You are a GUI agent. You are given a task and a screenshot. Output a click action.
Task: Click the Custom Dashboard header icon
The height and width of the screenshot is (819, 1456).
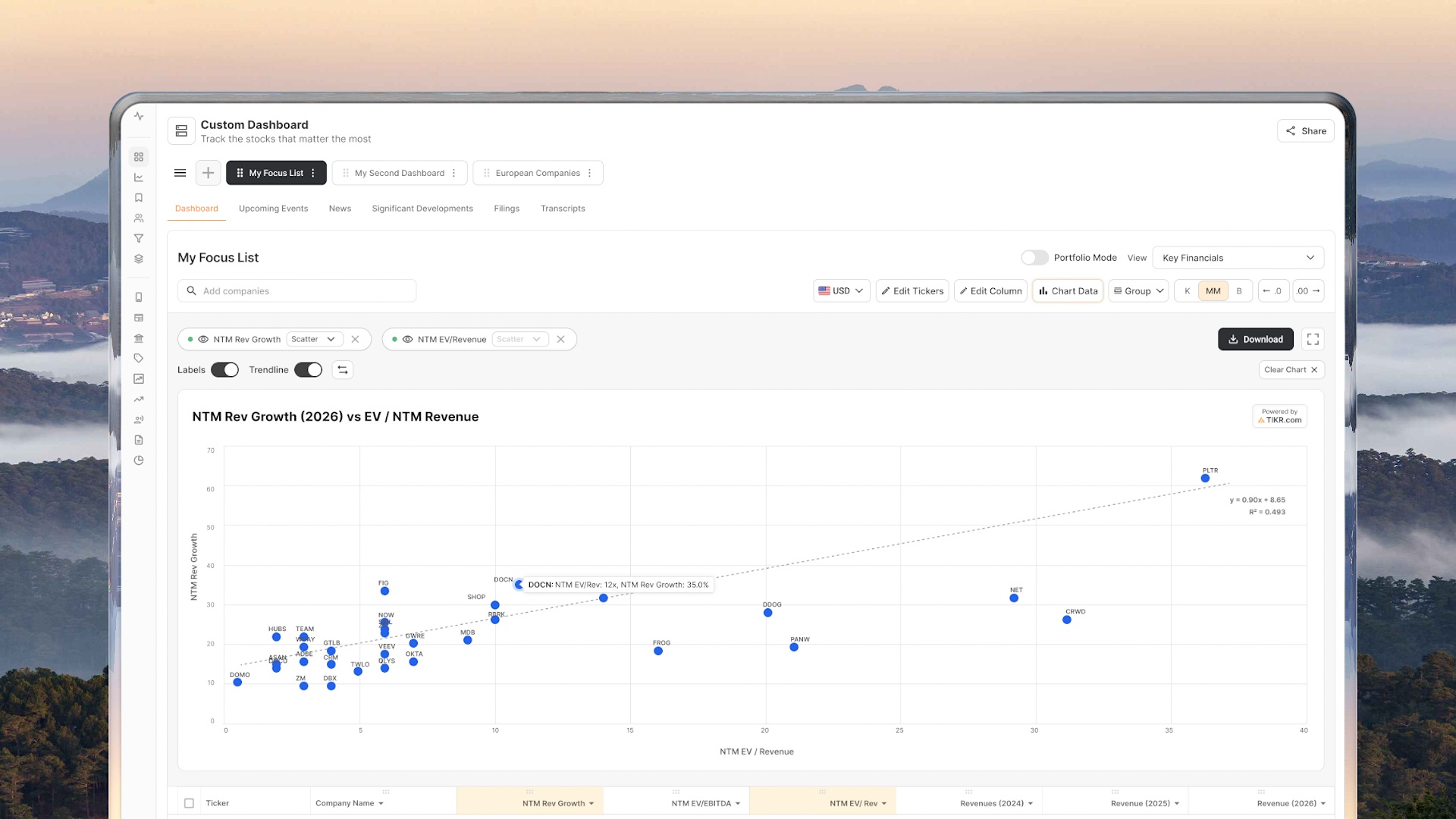click(x=181, y=131)
